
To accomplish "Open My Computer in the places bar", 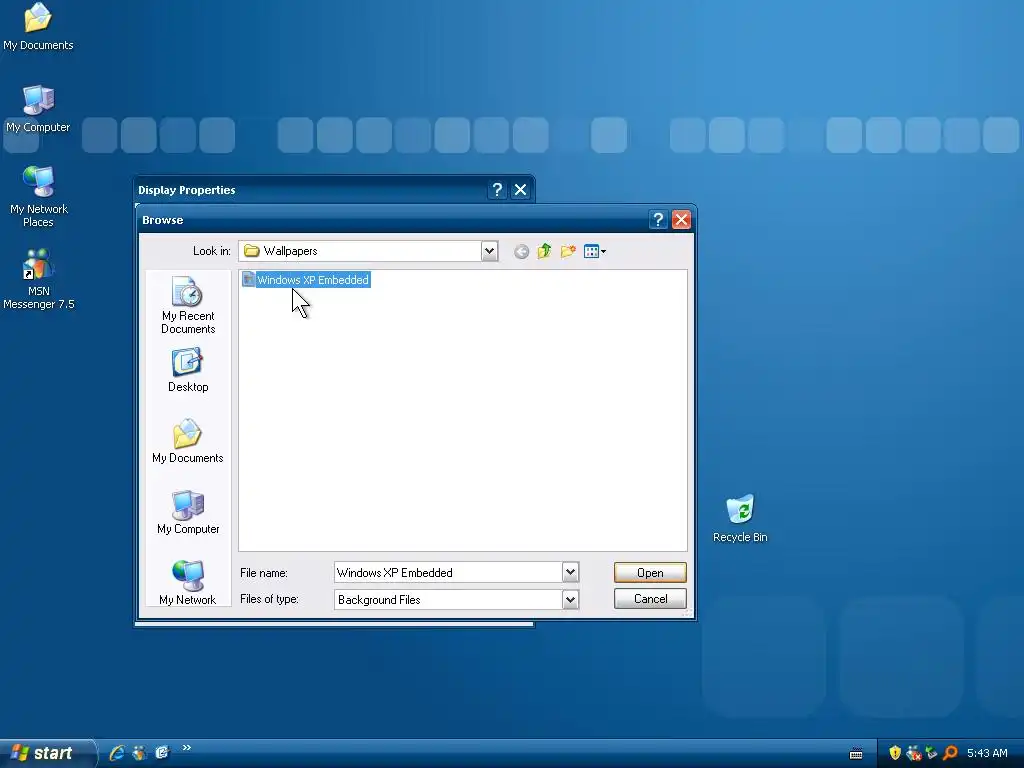I will 188,513.
